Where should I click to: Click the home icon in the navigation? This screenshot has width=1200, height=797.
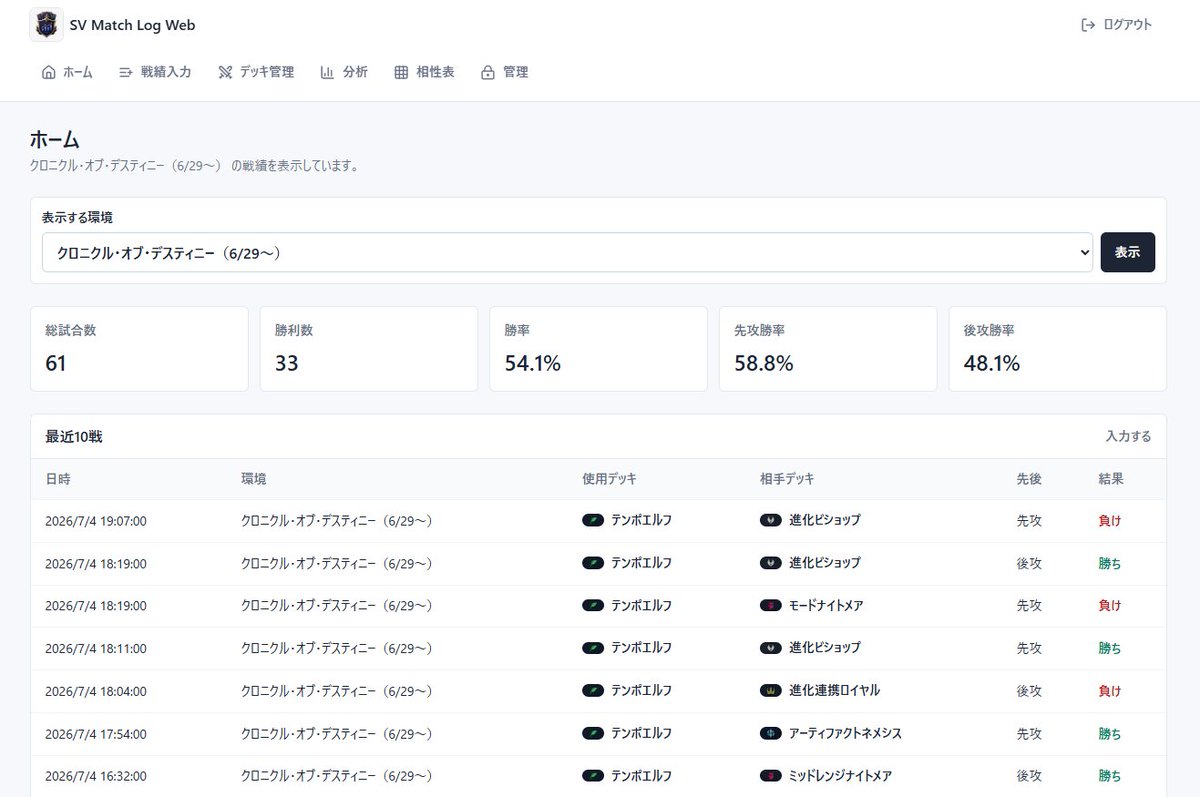[49, 72]
